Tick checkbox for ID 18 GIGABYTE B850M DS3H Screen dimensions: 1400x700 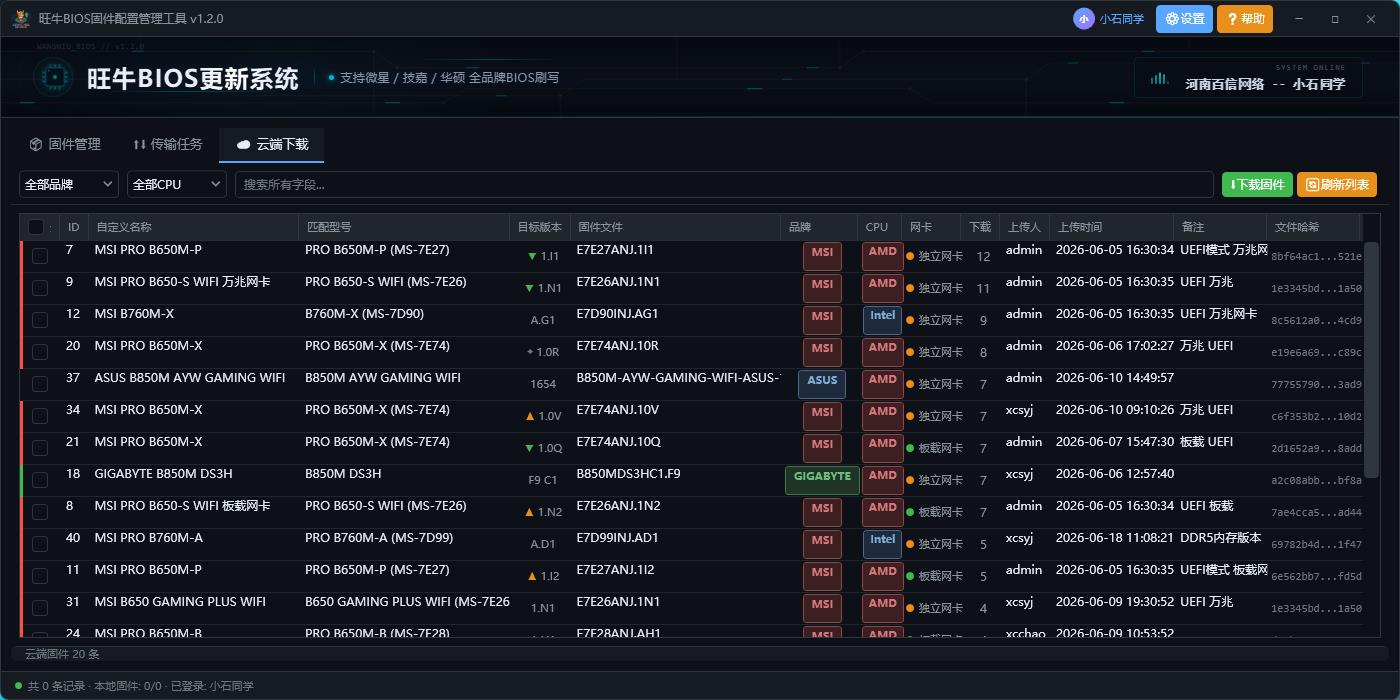(40, 480)
